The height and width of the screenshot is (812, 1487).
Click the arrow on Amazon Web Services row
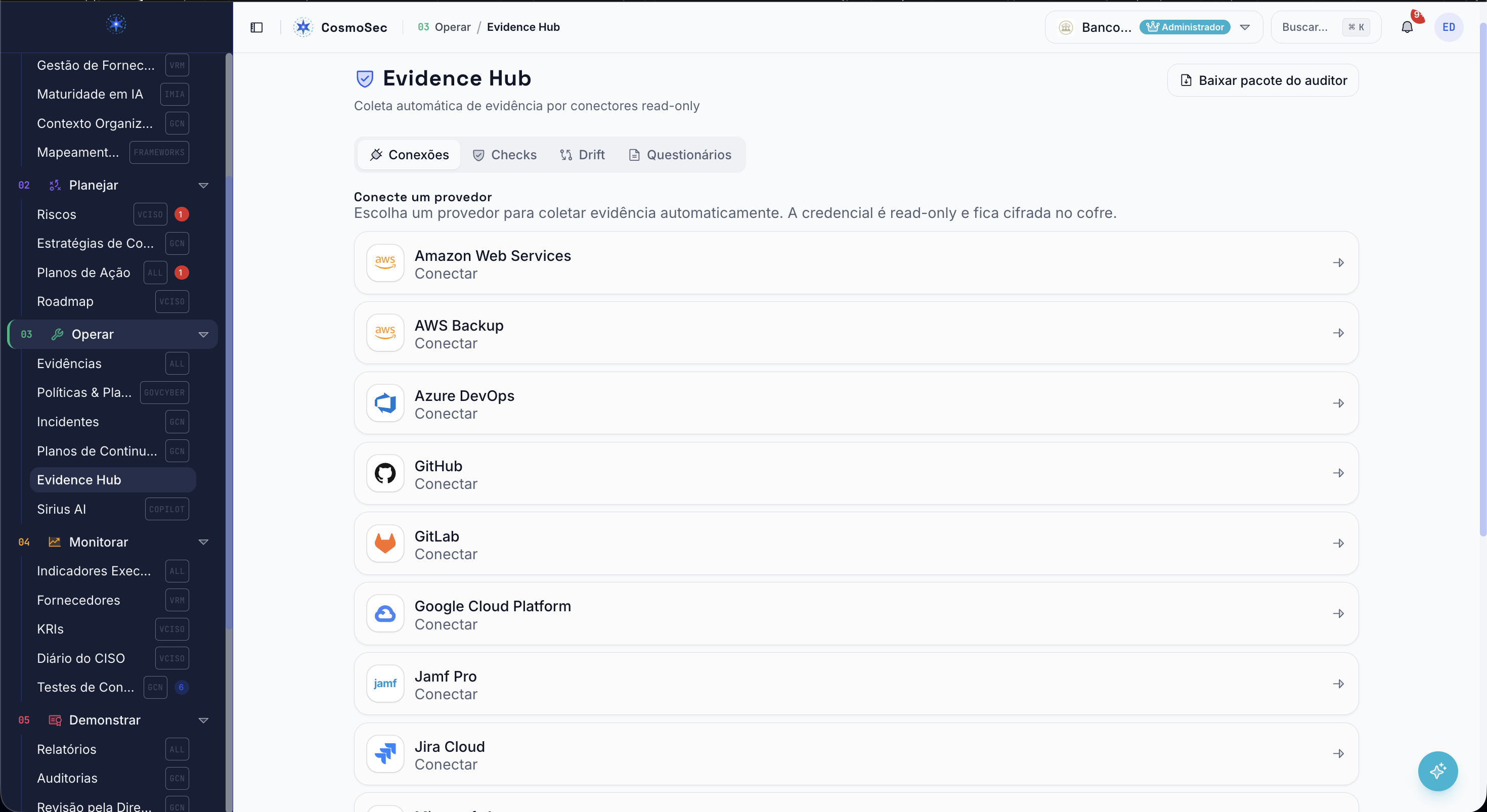1339,262
